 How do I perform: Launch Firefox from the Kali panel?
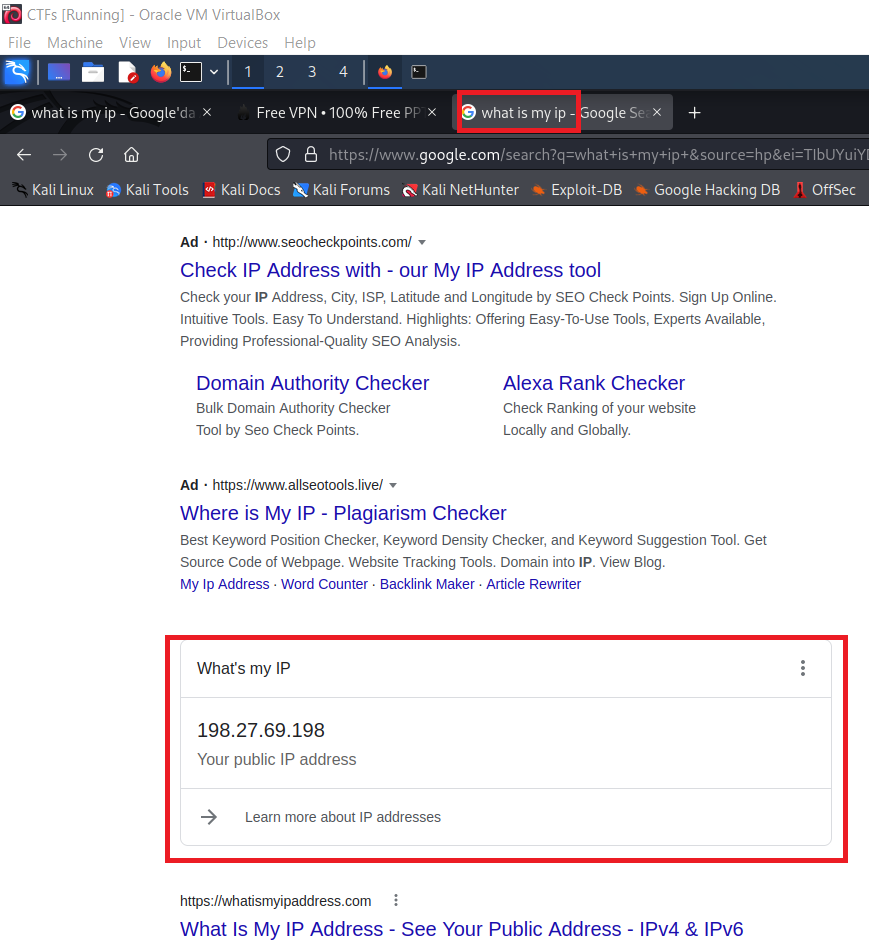coord(160,72)
